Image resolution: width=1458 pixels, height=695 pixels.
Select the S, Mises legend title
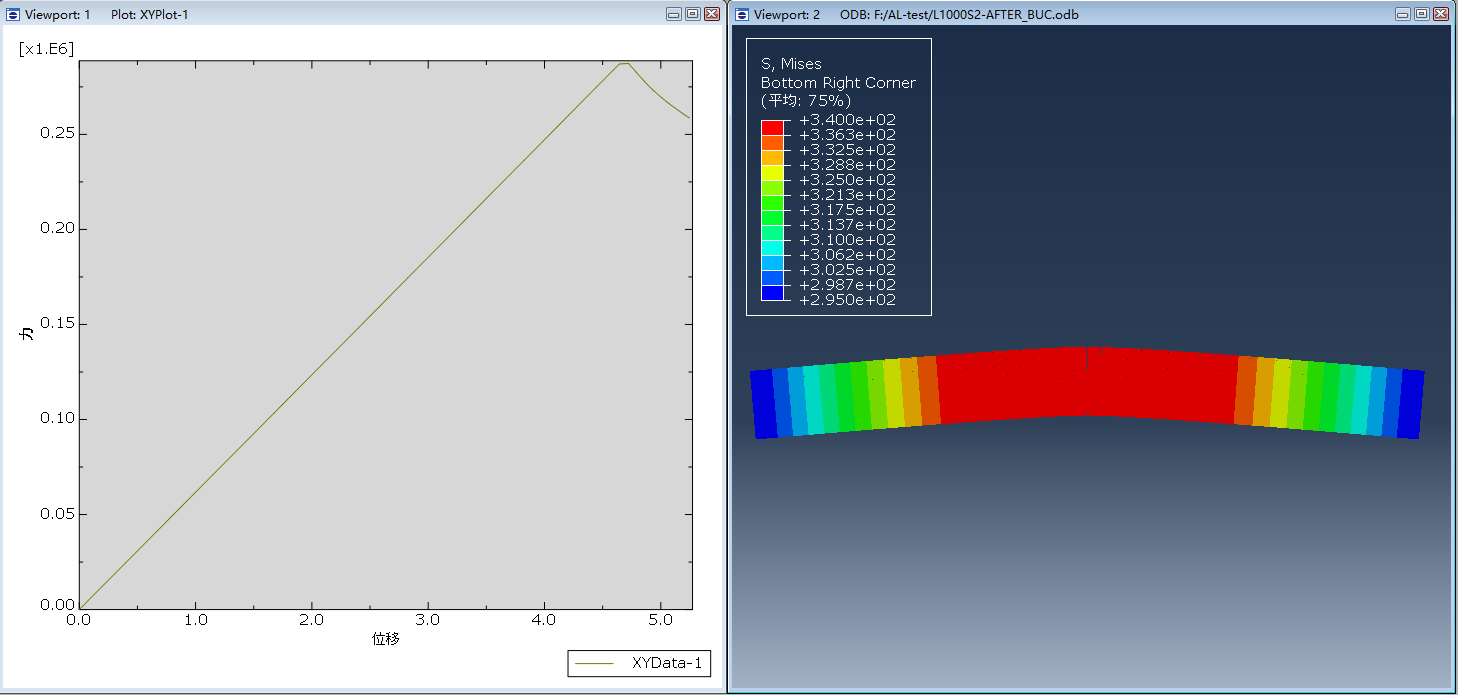pyautogui.click(x=791, y=64)
